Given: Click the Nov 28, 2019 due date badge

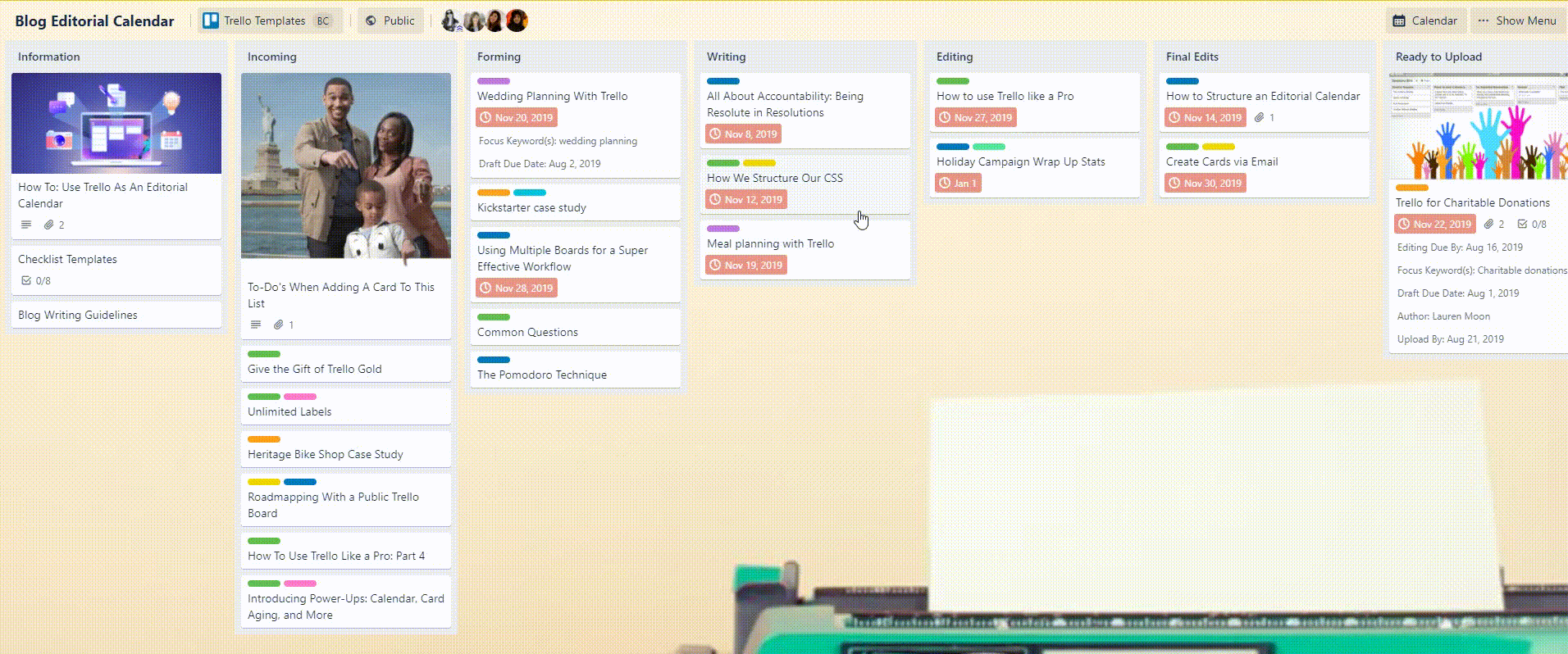Looking at the screenshot, I should [517, 288].
